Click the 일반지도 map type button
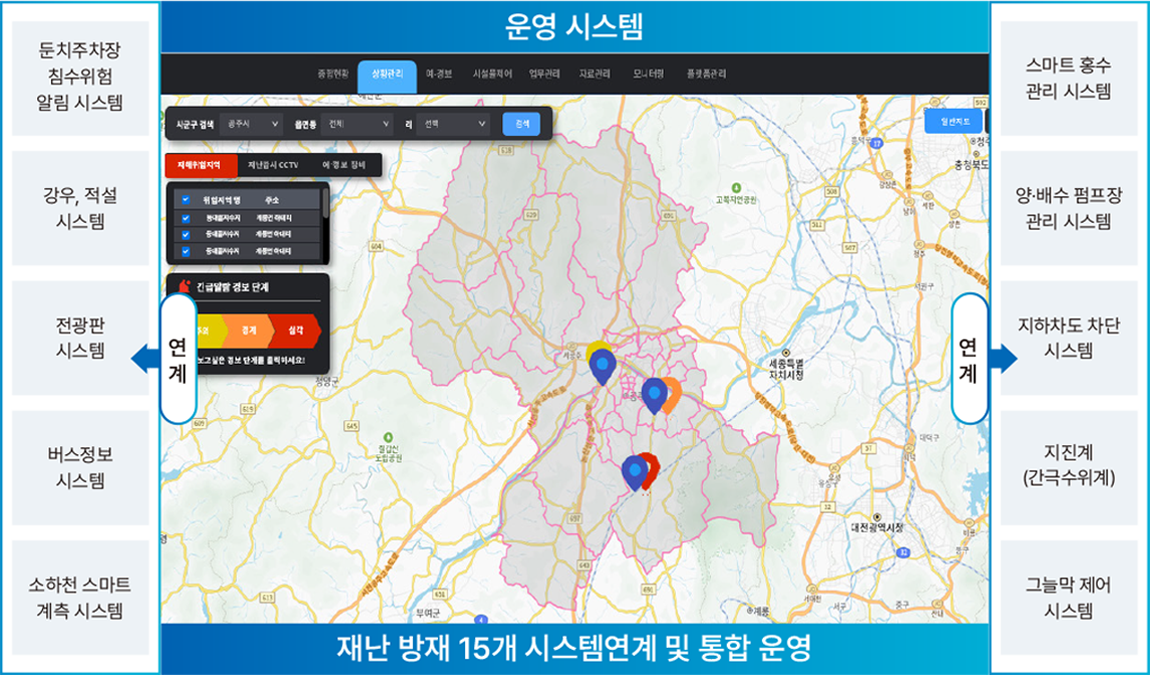Screen dimensions: 1150x675 pos(953,121)
